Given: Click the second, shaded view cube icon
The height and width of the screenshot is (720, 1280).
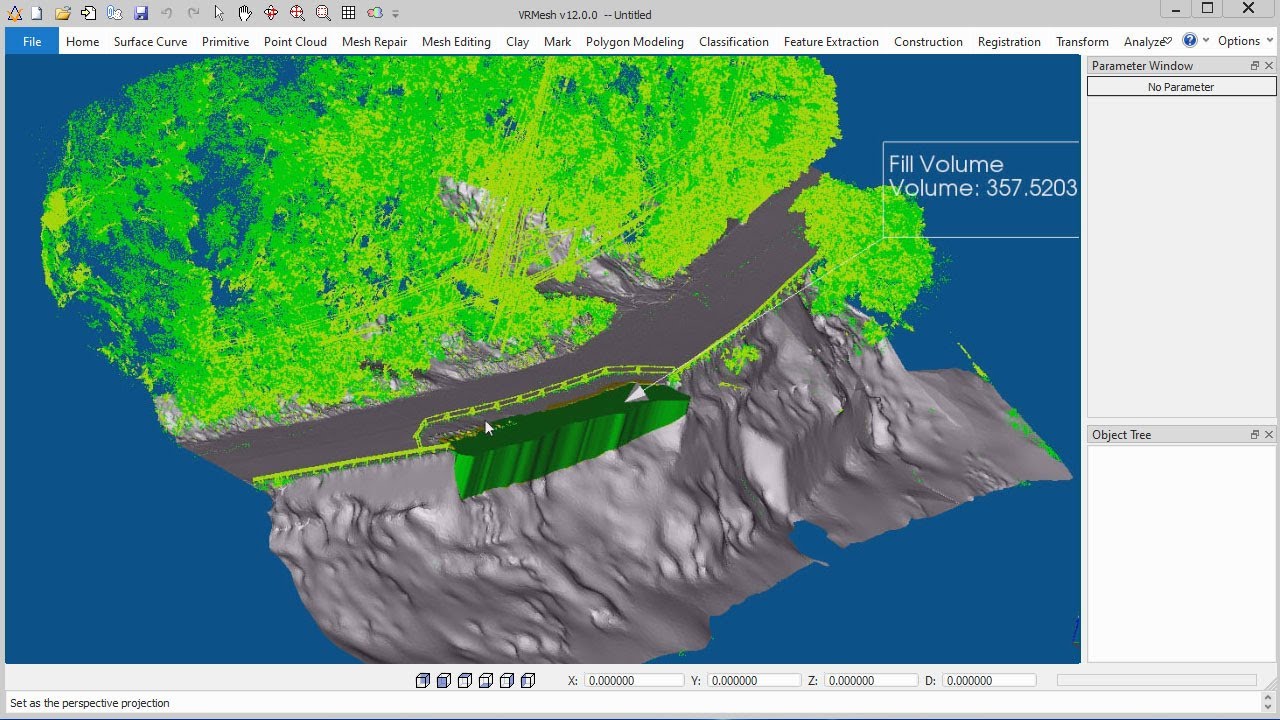Looking at the screenshot, I should [443, 680].
